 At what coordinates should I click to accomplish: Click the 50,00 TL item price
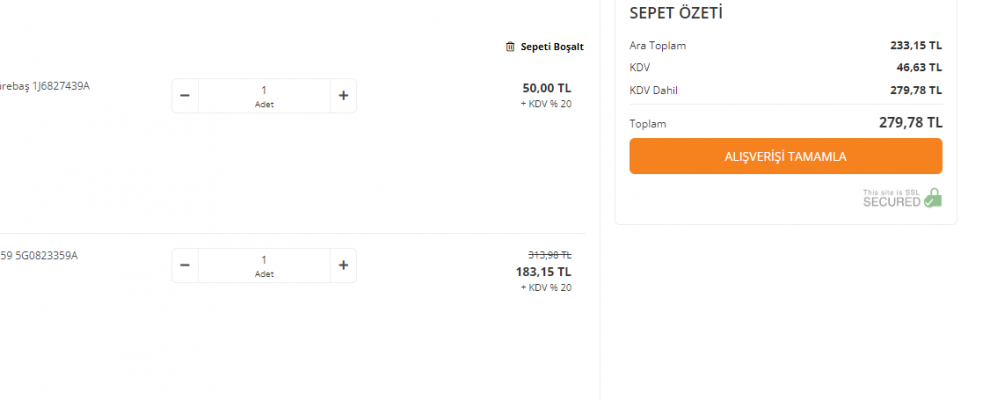[x=547, y=88]
